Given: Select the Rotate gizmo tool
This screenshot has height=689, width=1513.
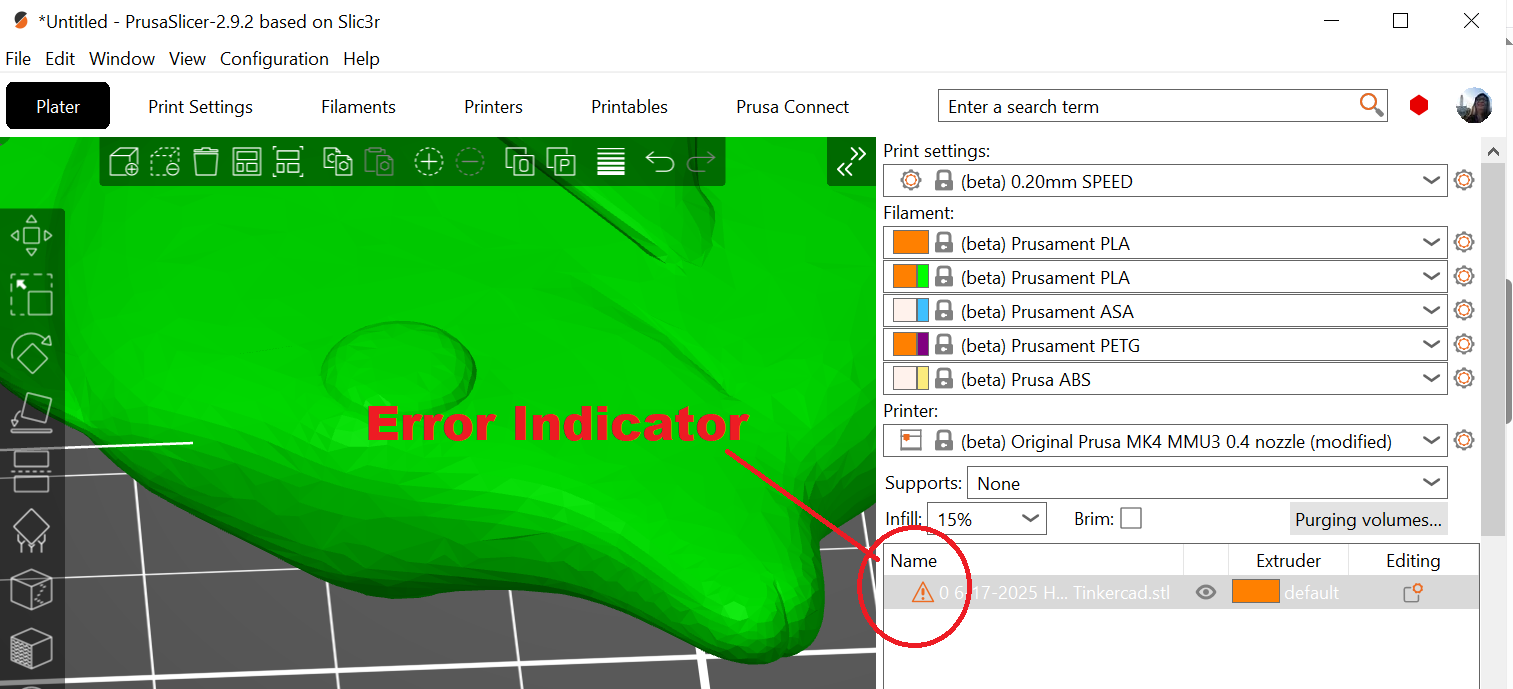Looking at the screenshot, I should pos(31,353).
